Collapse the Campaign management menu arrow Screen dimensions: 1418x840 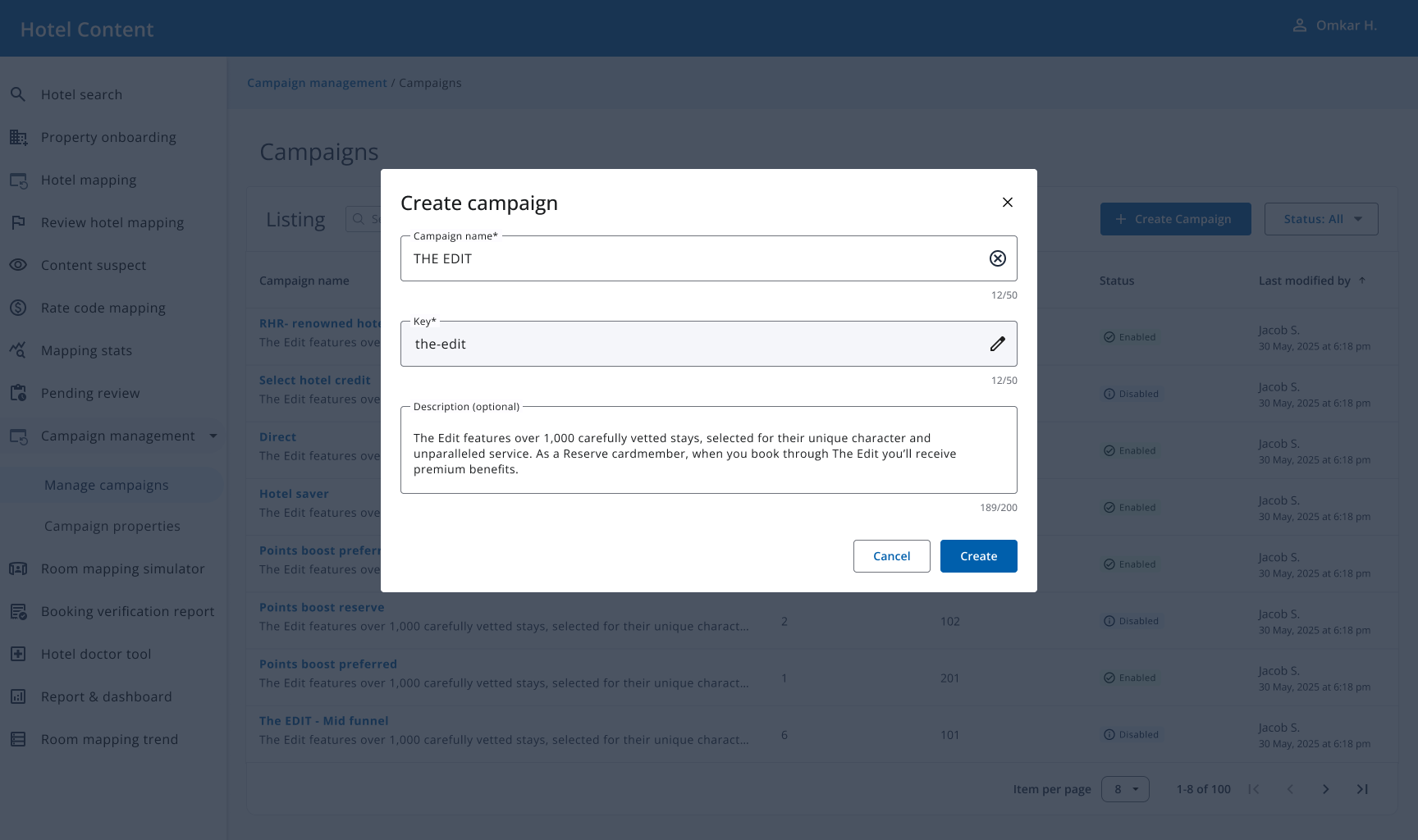tap(213, 436)
